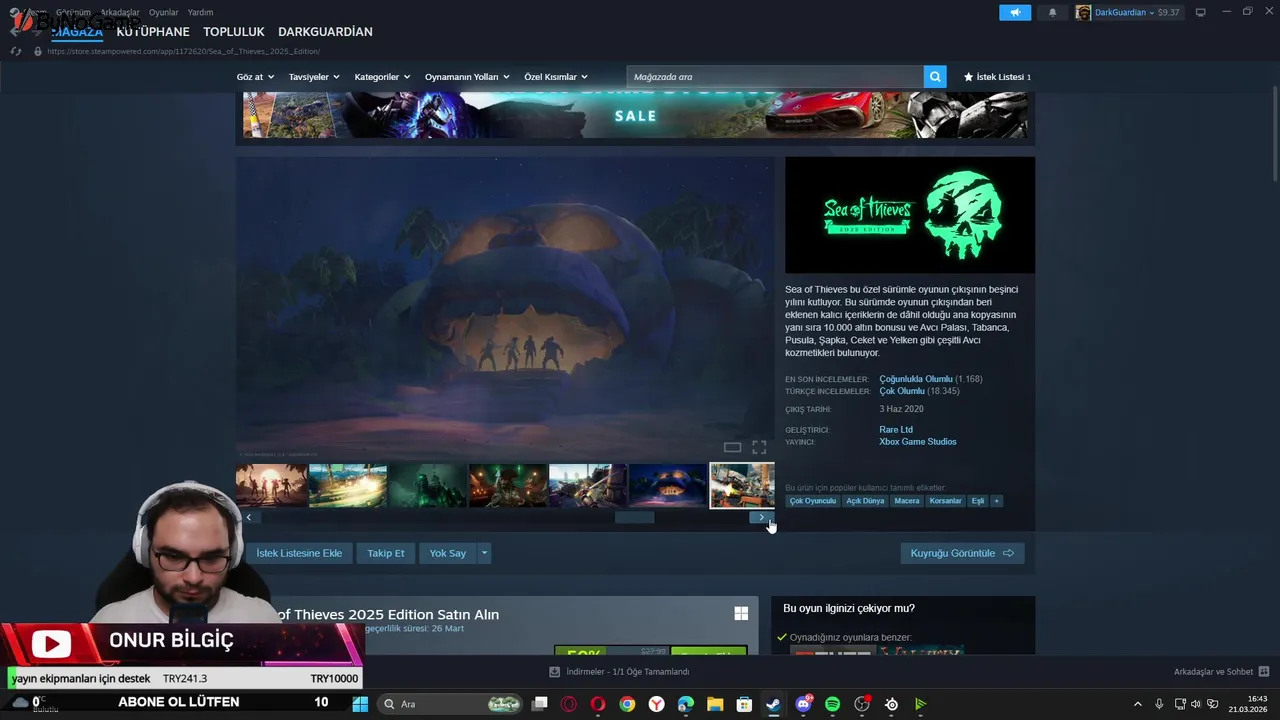Open the Tavsiyeler dropdown
The width and height of the screenshot is (1280, 720).
pos(314,77)
